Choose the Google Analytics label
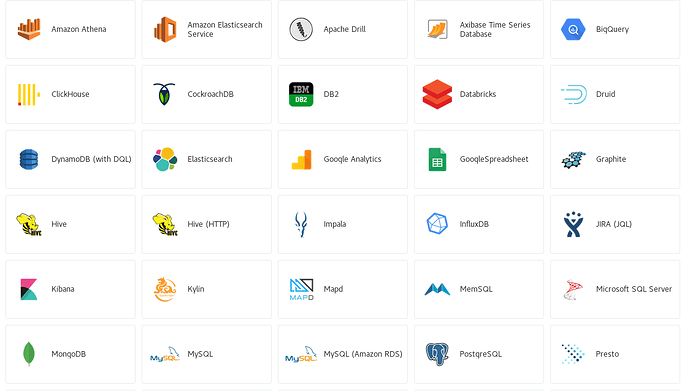This screenshot has width=690, height=391. coord(352,159)
